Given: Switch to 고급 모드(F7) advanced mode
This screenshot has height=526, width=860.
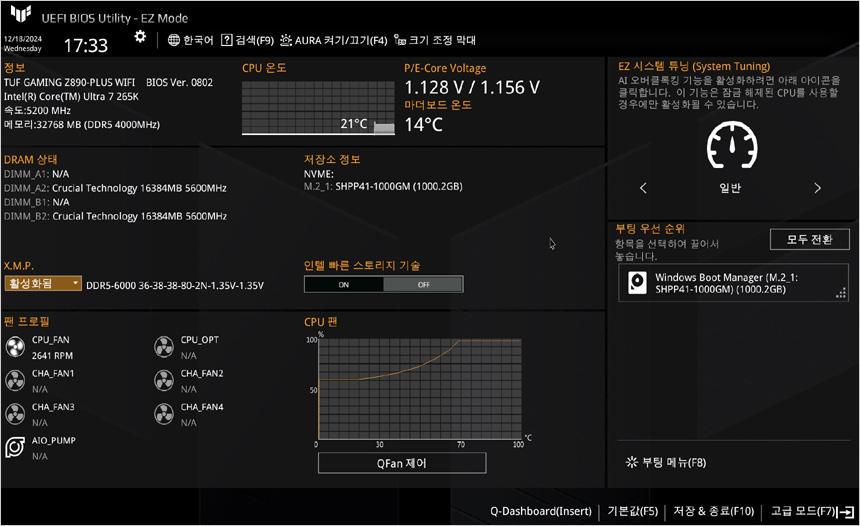Looking at the screenshot, I should tap(810, 511).
